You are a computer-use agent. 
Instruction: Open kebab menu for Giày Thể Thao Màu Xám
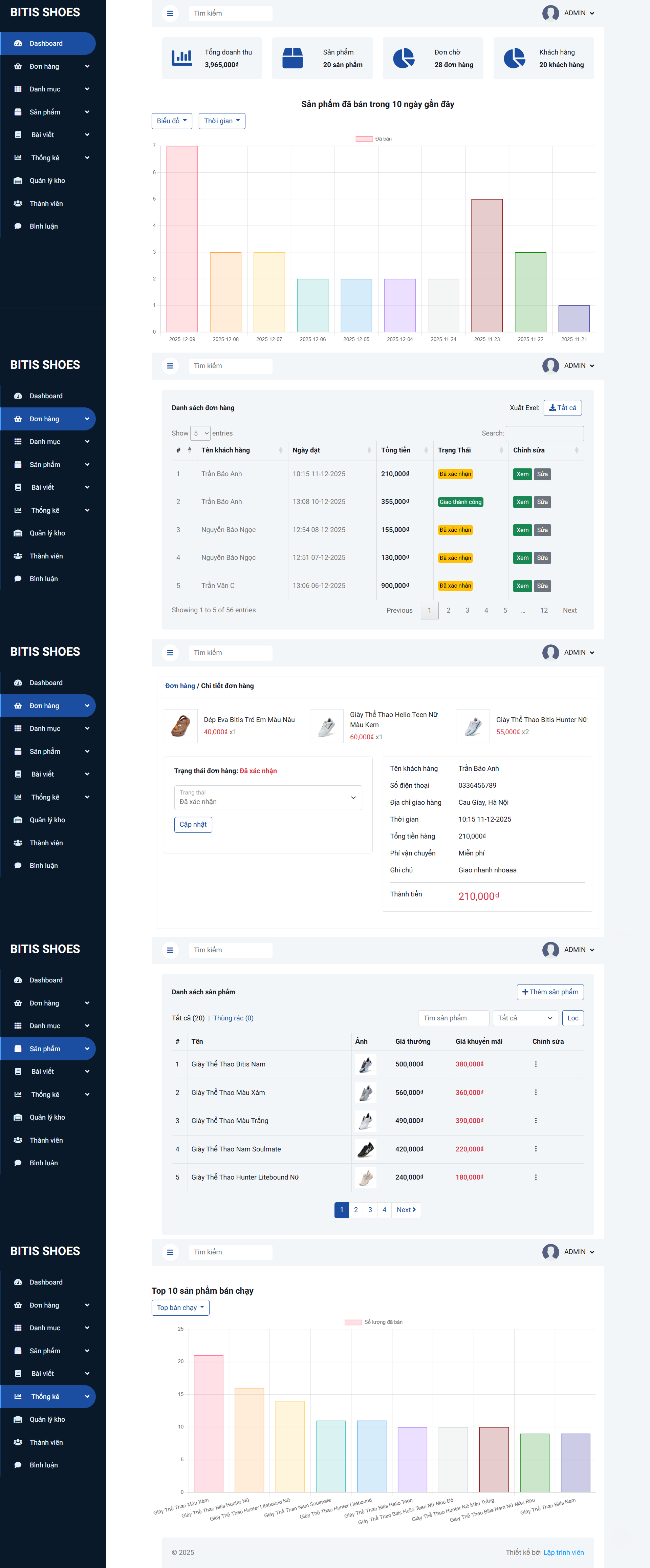pyautogui.click(x=536, y=1092)
